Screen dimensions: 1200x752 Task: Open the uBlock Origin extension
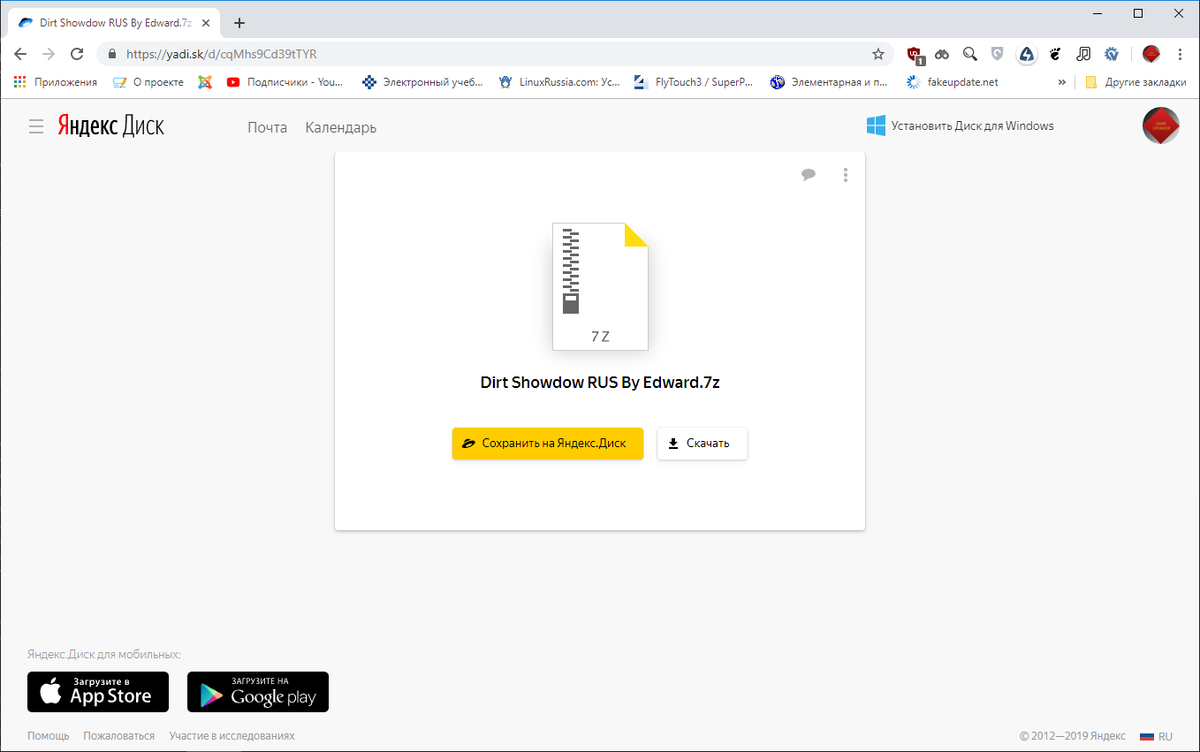pos(914,54)
